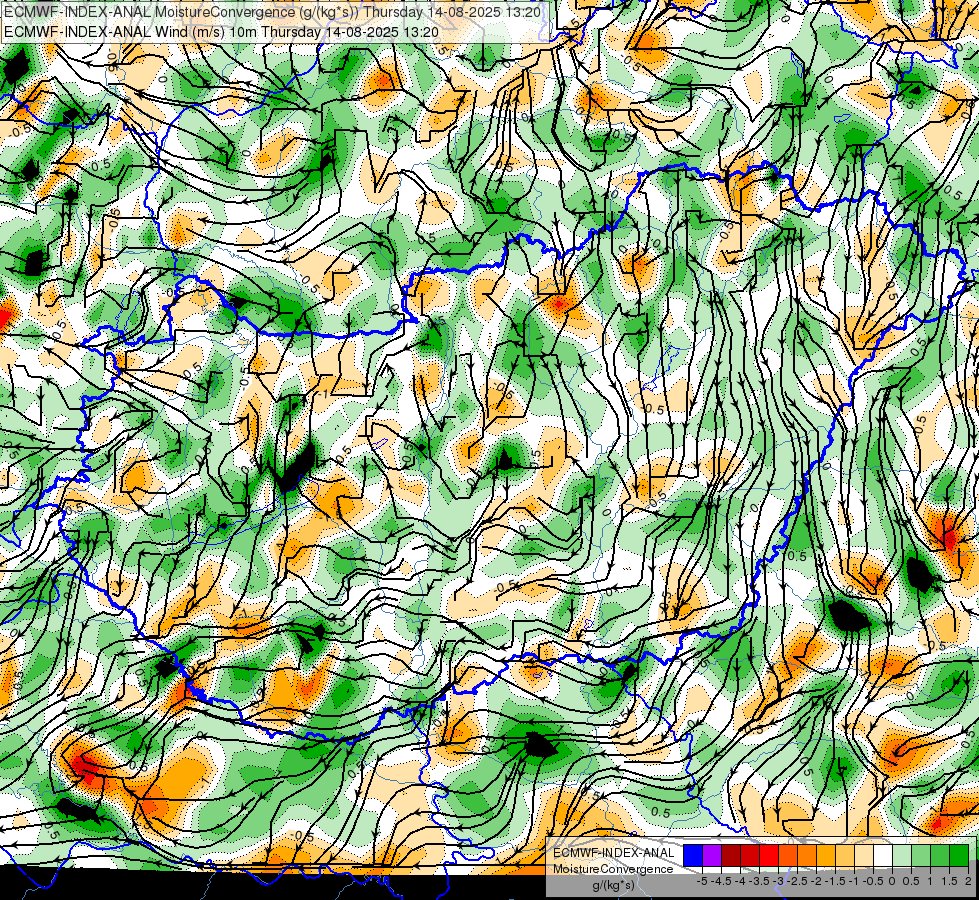Click the Wind (m/s) 10m title line
Viewport: 979px width, 900px height.
click(221, 31)
